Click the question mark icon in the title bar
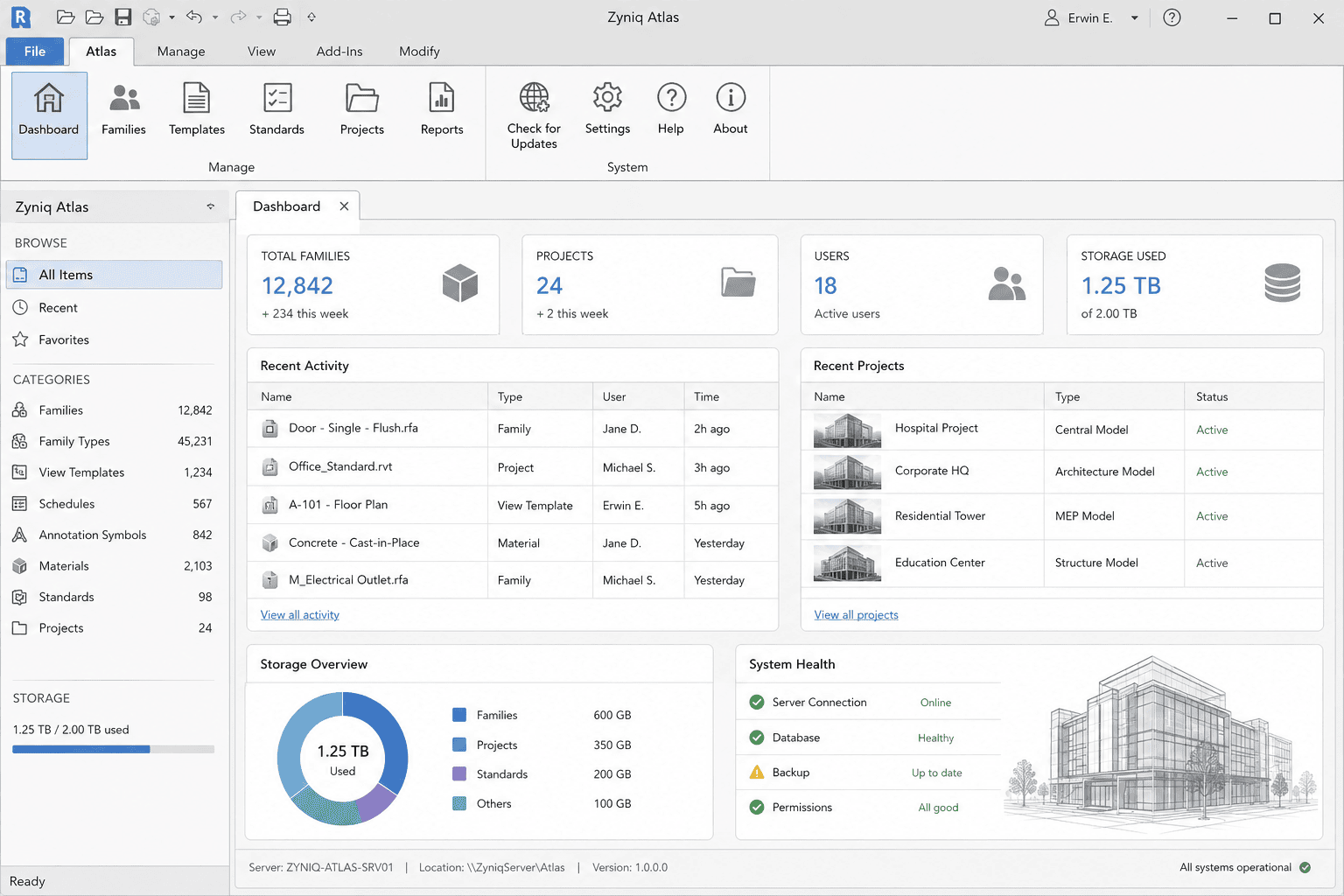 point(1172,17)
